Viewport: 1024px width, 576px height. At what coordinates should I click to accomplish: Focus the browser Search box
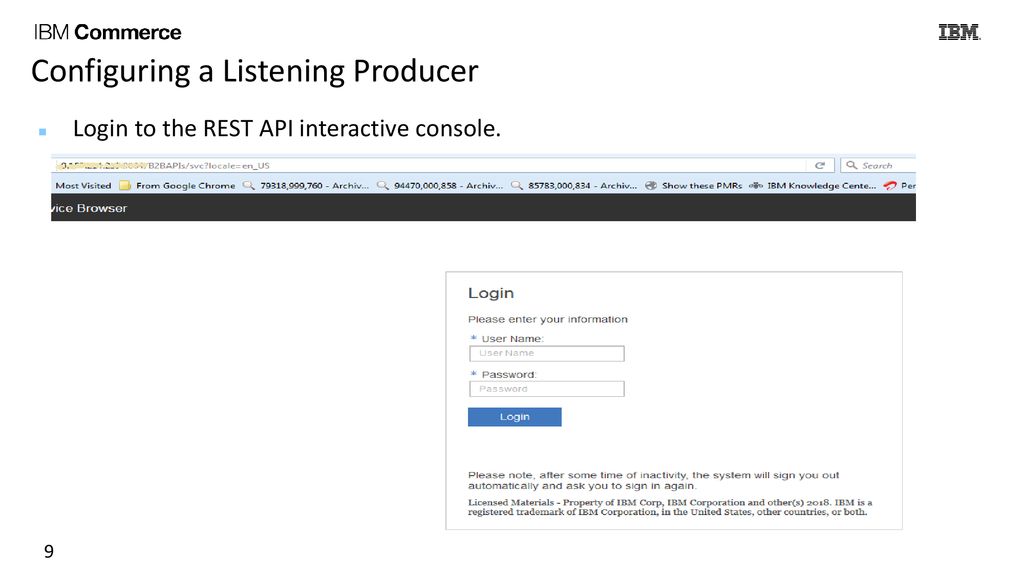pos(877,165)
